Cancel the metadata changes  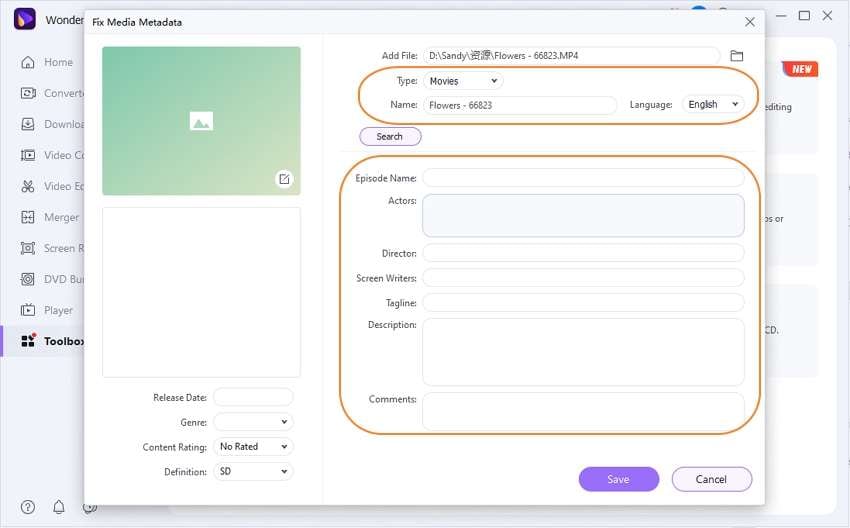(711, 479)
